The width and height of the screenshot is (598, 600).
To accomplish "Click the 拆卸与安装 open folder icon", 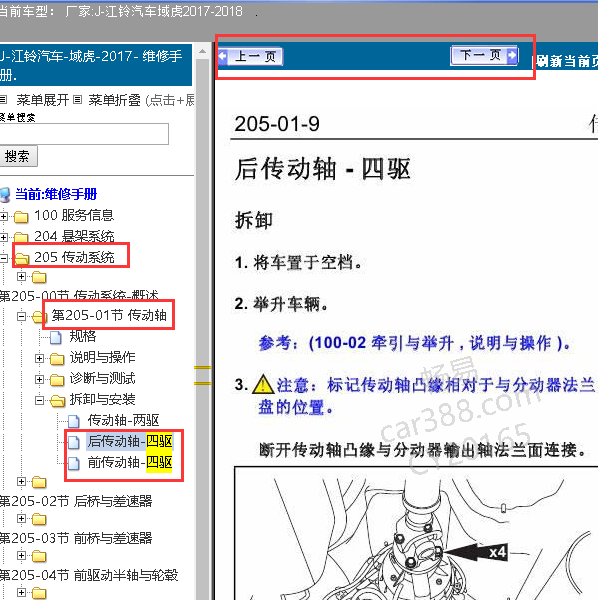I will pos(58,401).
